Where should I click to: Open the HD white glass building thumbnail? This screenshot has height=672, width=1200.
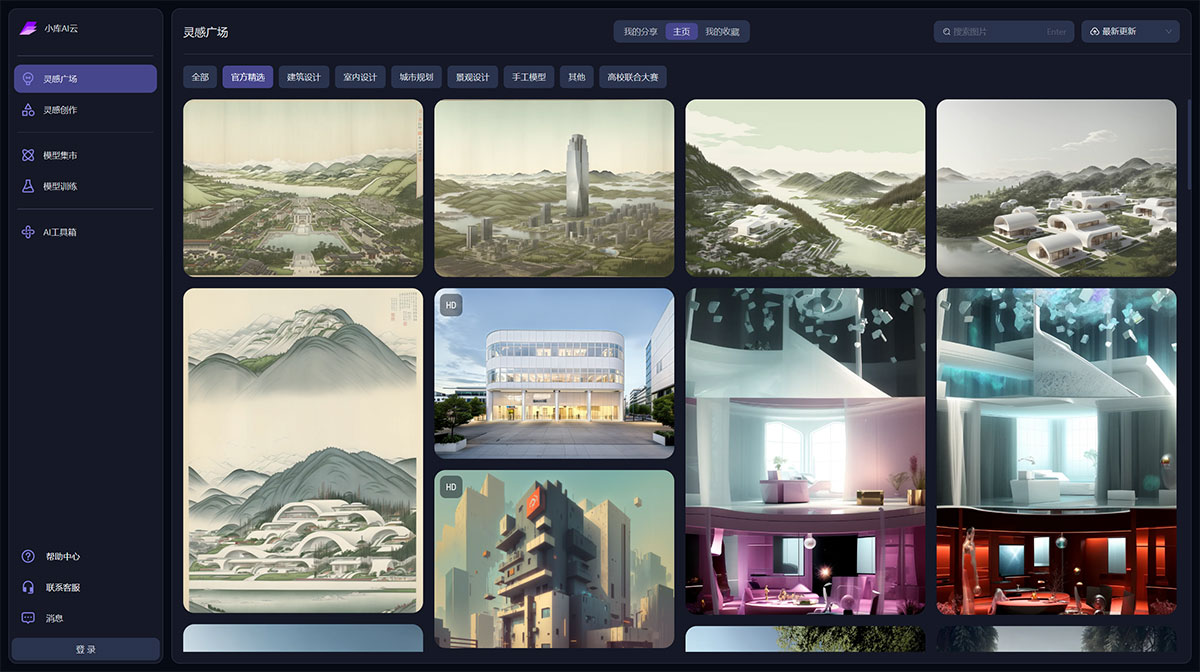pos(554,373)
